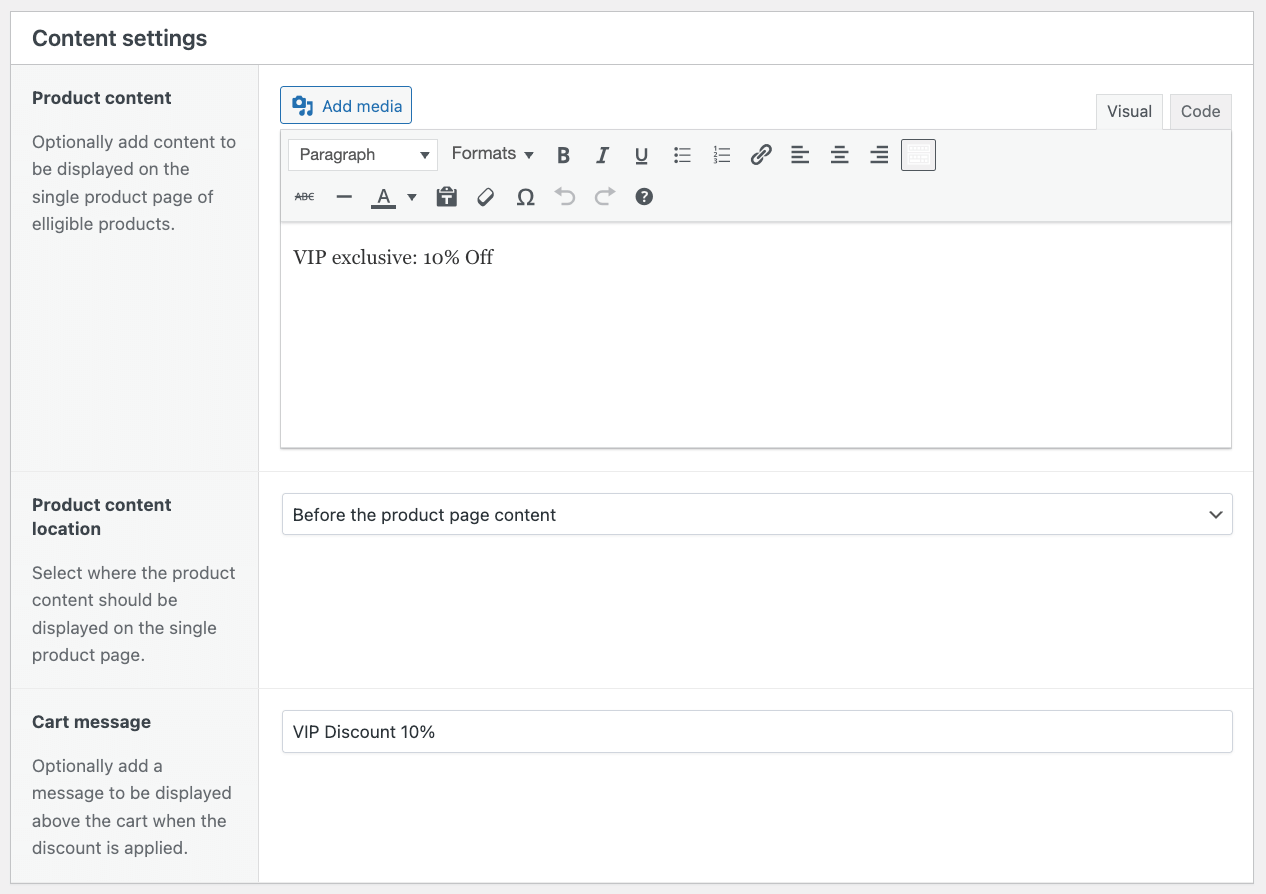1266x894 pixels.
Task: Apply strikethrough formatting
Action: pos(304,196)
